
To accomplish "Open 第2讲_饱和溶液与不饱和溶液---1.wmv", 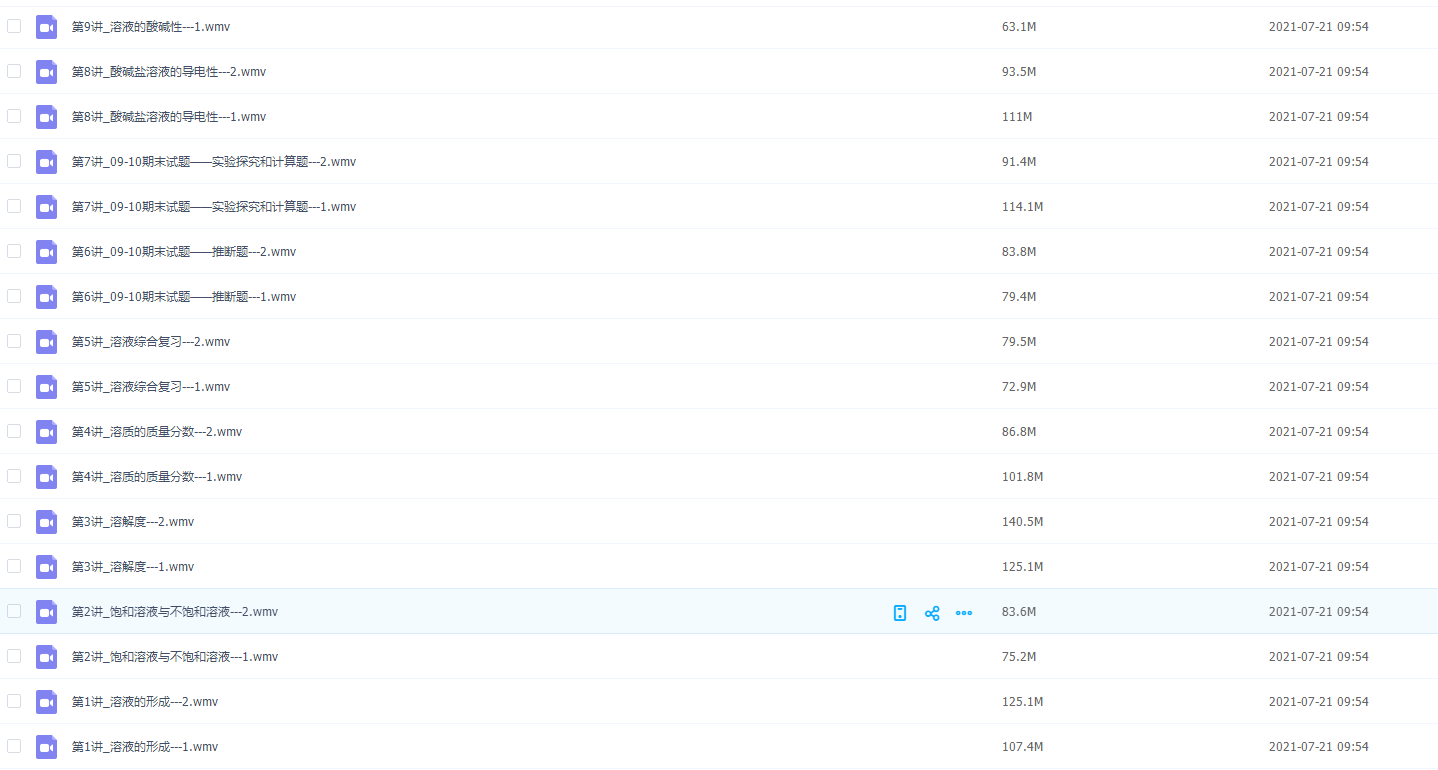I will tap(175, 657).
